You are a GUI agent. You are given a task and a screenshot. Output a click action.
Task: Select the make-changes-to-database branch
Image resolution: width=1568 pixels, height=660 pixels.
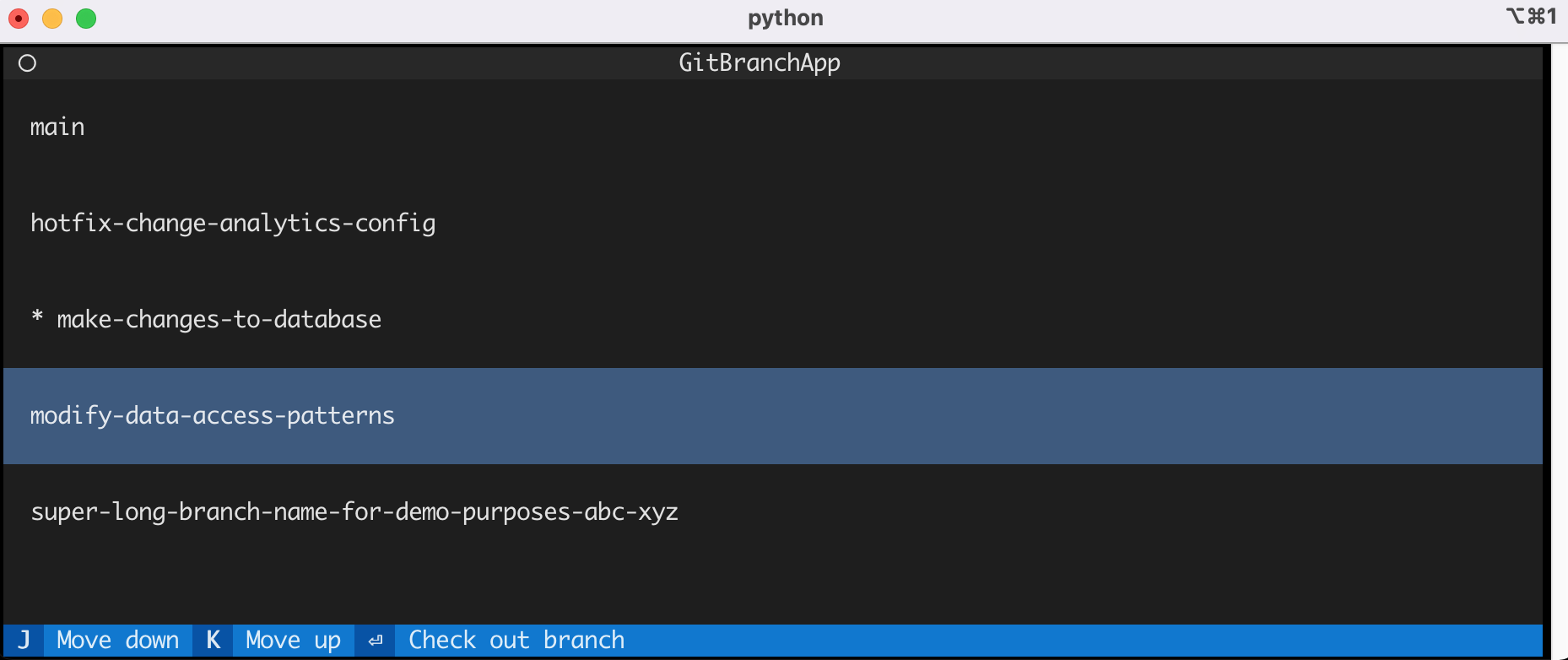(218, 319)
